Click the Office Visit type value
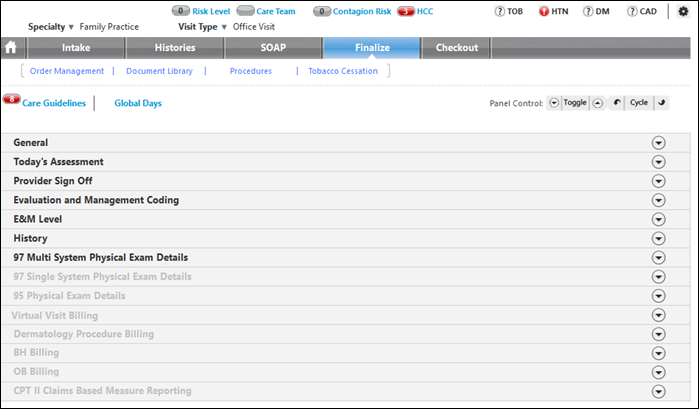This screenshot has width=699, height=409. pyautogui.click(x=254, y=27)
